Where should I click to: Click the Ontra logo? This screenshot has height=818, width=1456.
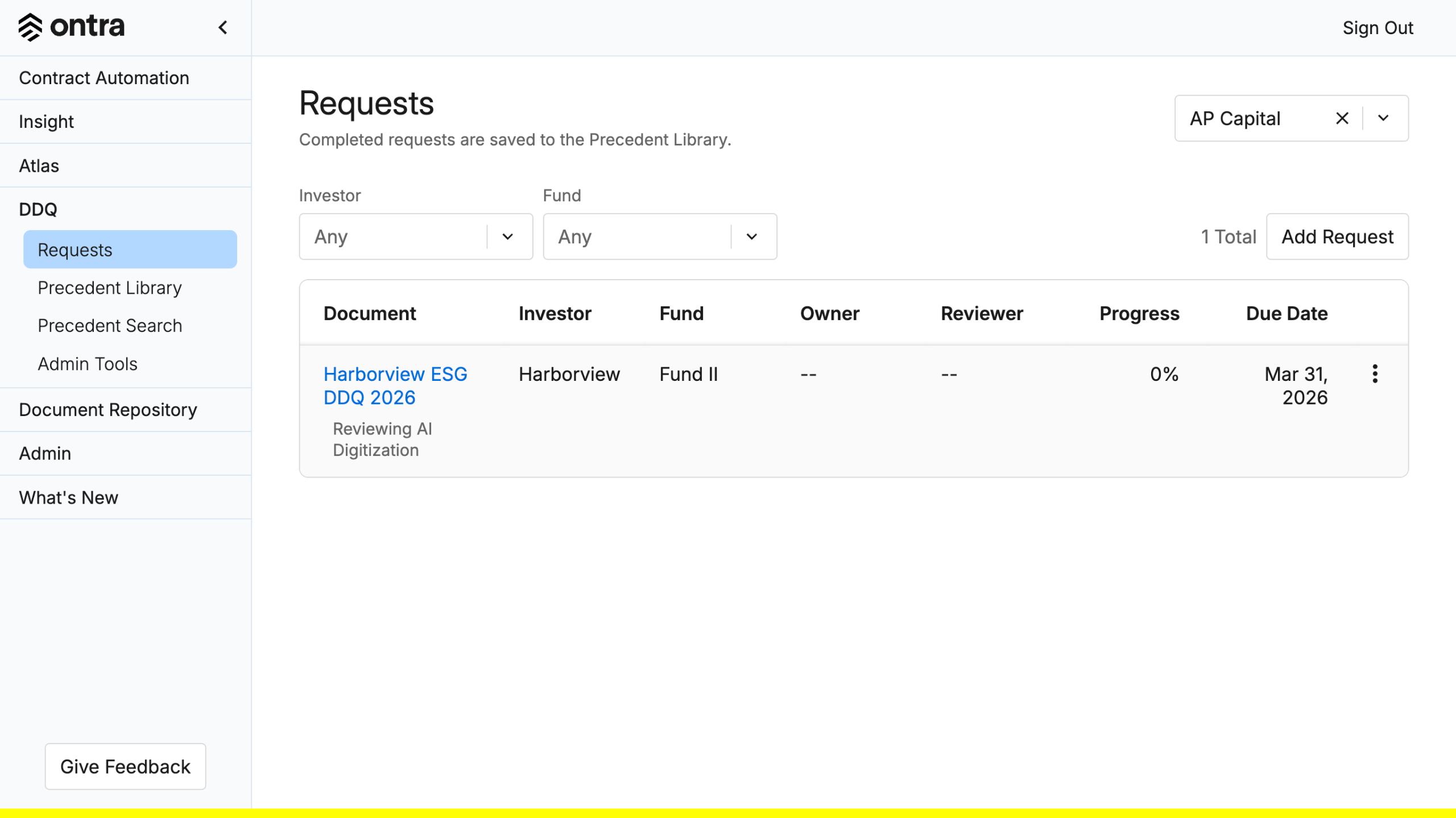click(x=71, y=27)
